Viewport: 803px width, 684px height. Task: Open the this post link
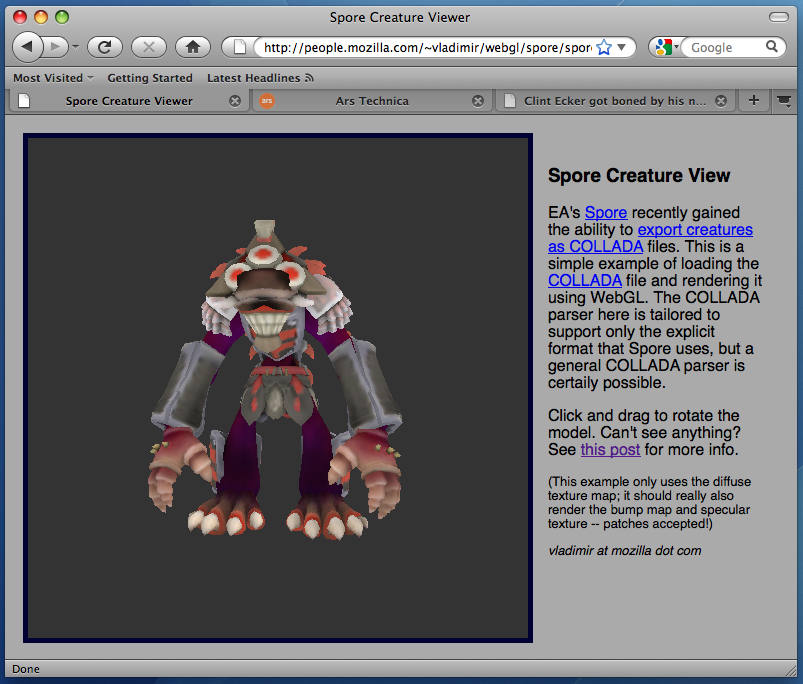point(610,450)
